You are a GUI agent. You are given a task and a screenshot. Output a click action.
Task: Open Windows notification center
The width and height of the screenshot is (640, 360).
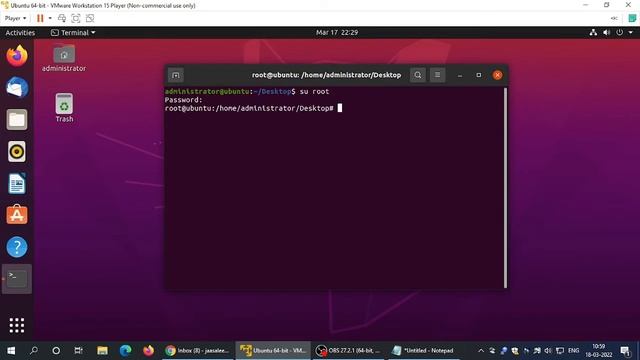tap(625, 350)
